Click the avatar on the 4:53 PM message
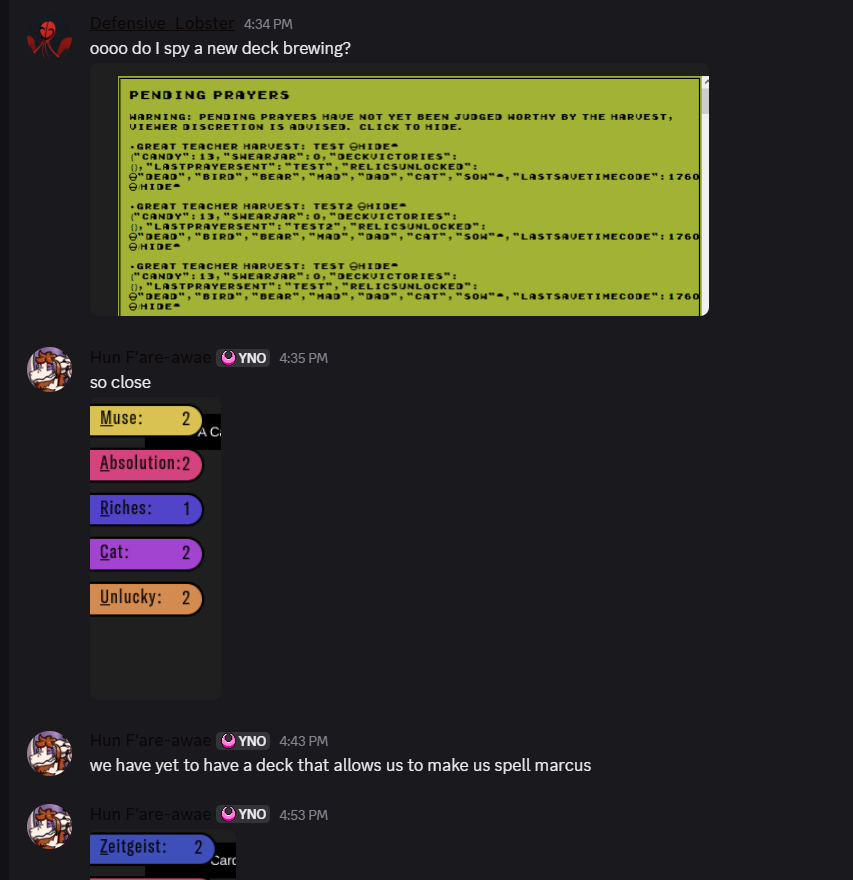Viewport: 853px width, 880px height. [x=49, y=826]
